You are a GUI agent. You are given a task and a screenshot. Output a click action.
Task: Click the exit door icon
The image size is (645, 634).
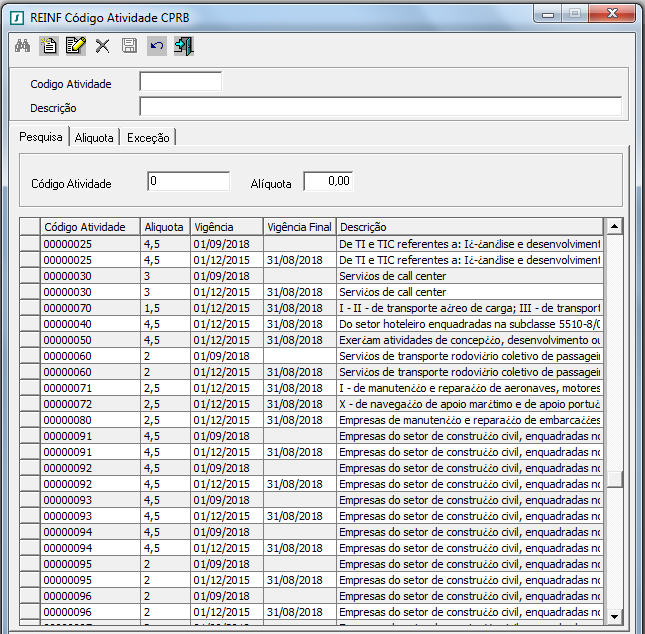pos(183,46)
